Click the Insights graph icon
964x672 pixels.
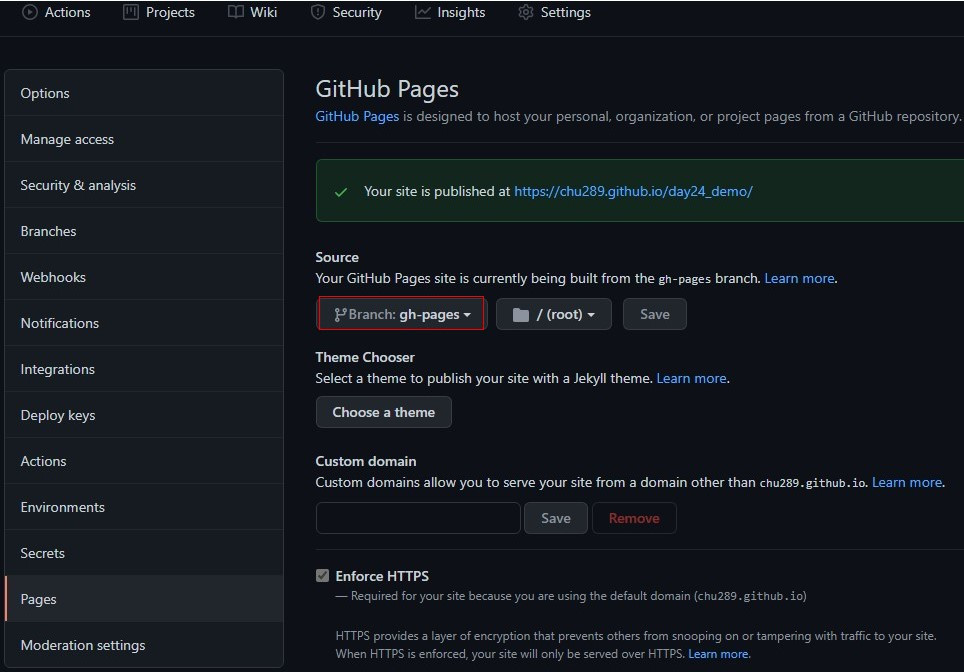click(x=422, y=12)
